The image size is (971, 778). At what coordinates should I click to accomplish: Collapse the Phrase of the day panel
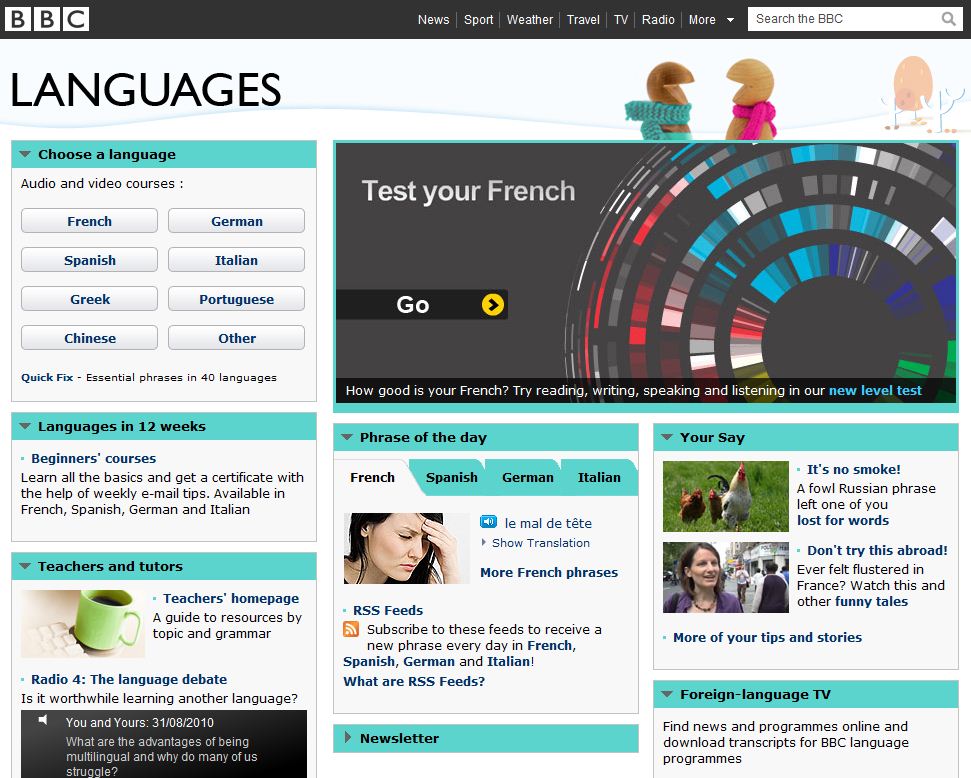(347, 437)
